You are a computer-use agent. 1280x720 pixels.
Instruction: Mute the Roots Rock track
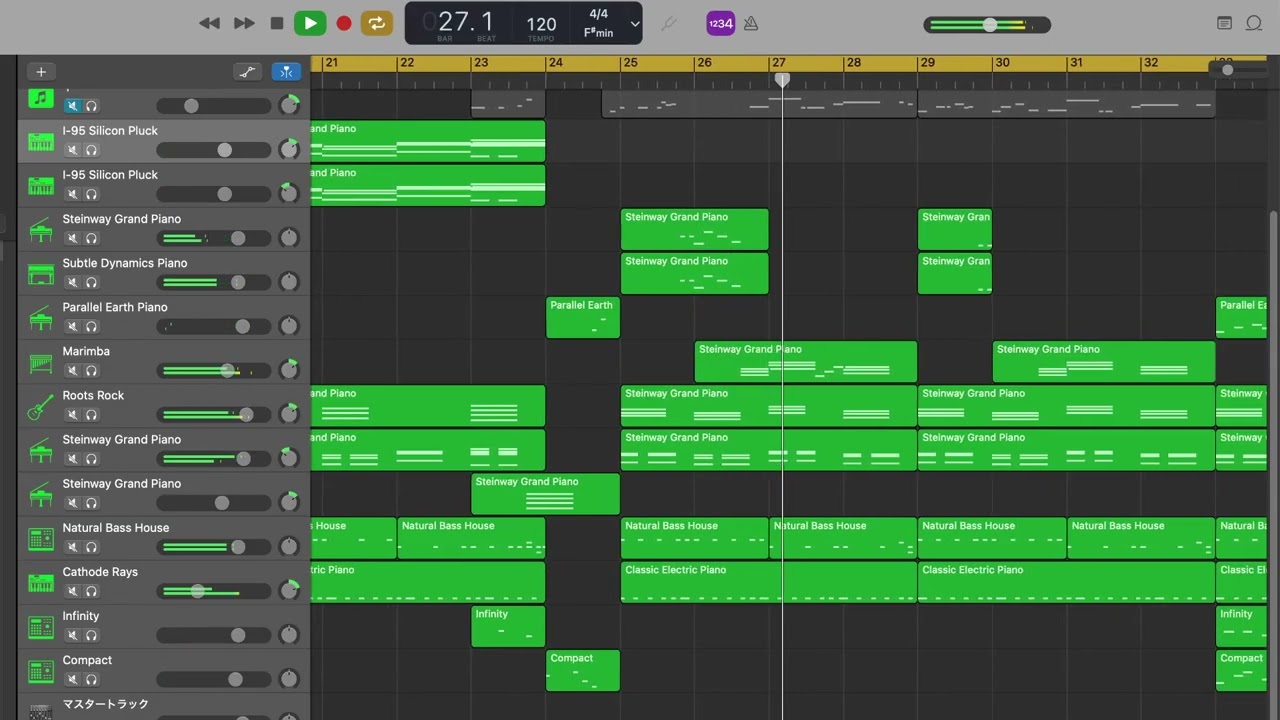[x=72, y=414]
